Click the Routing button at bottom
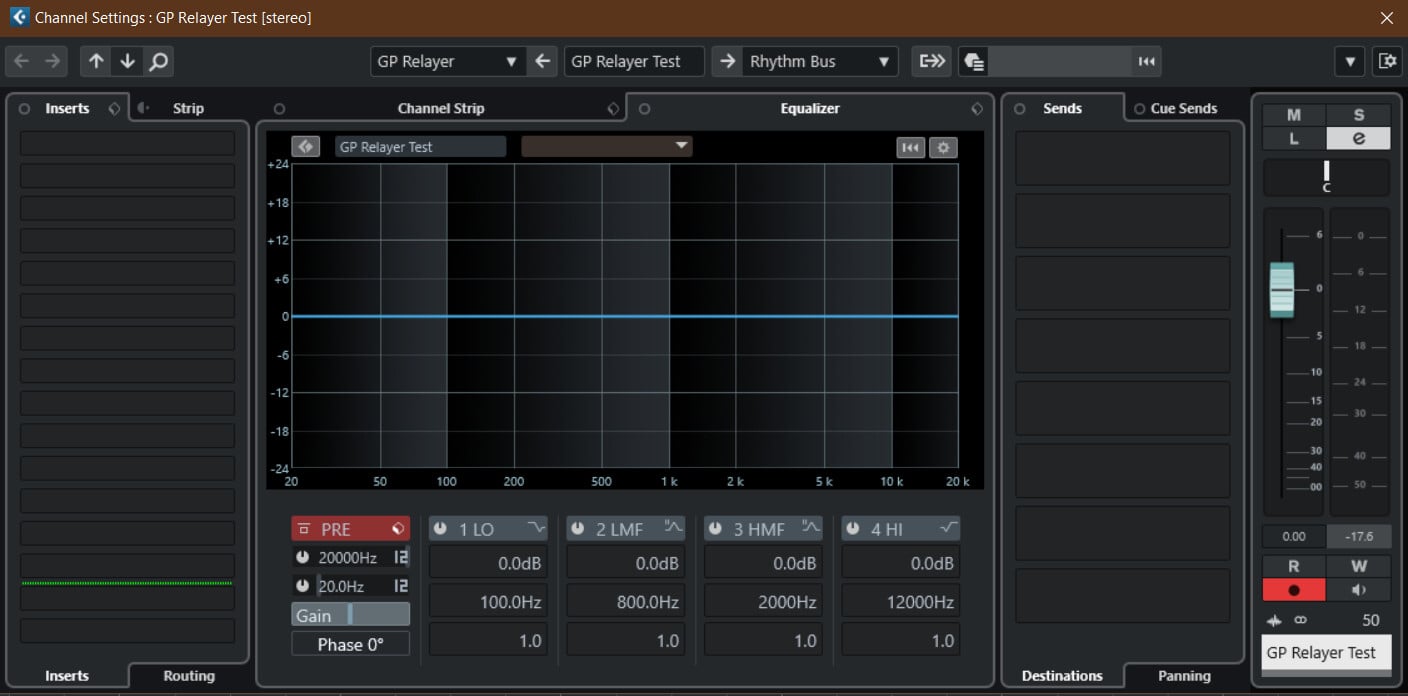The width and height of the screenshot is (1408, 696). pos(189,676)
